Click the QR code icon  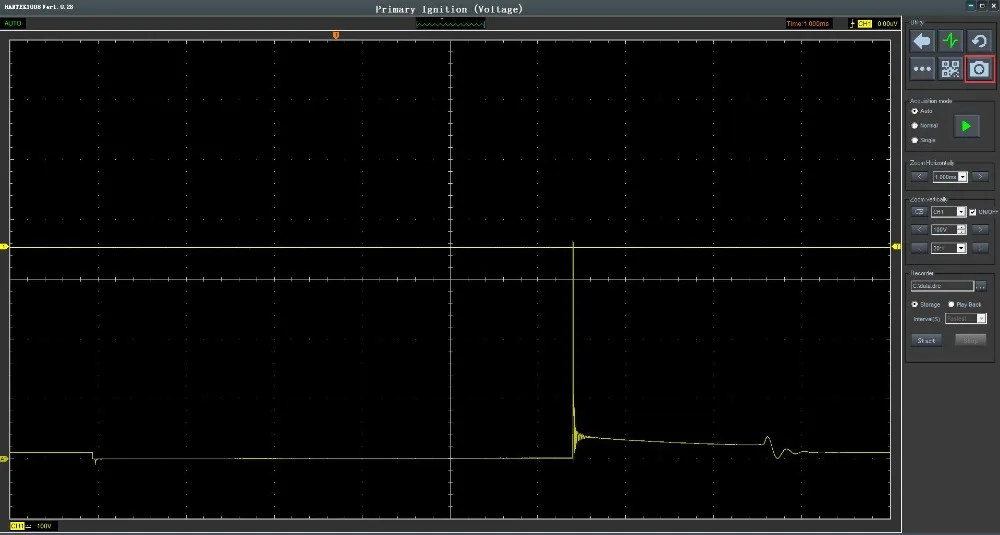click(950, 69)
